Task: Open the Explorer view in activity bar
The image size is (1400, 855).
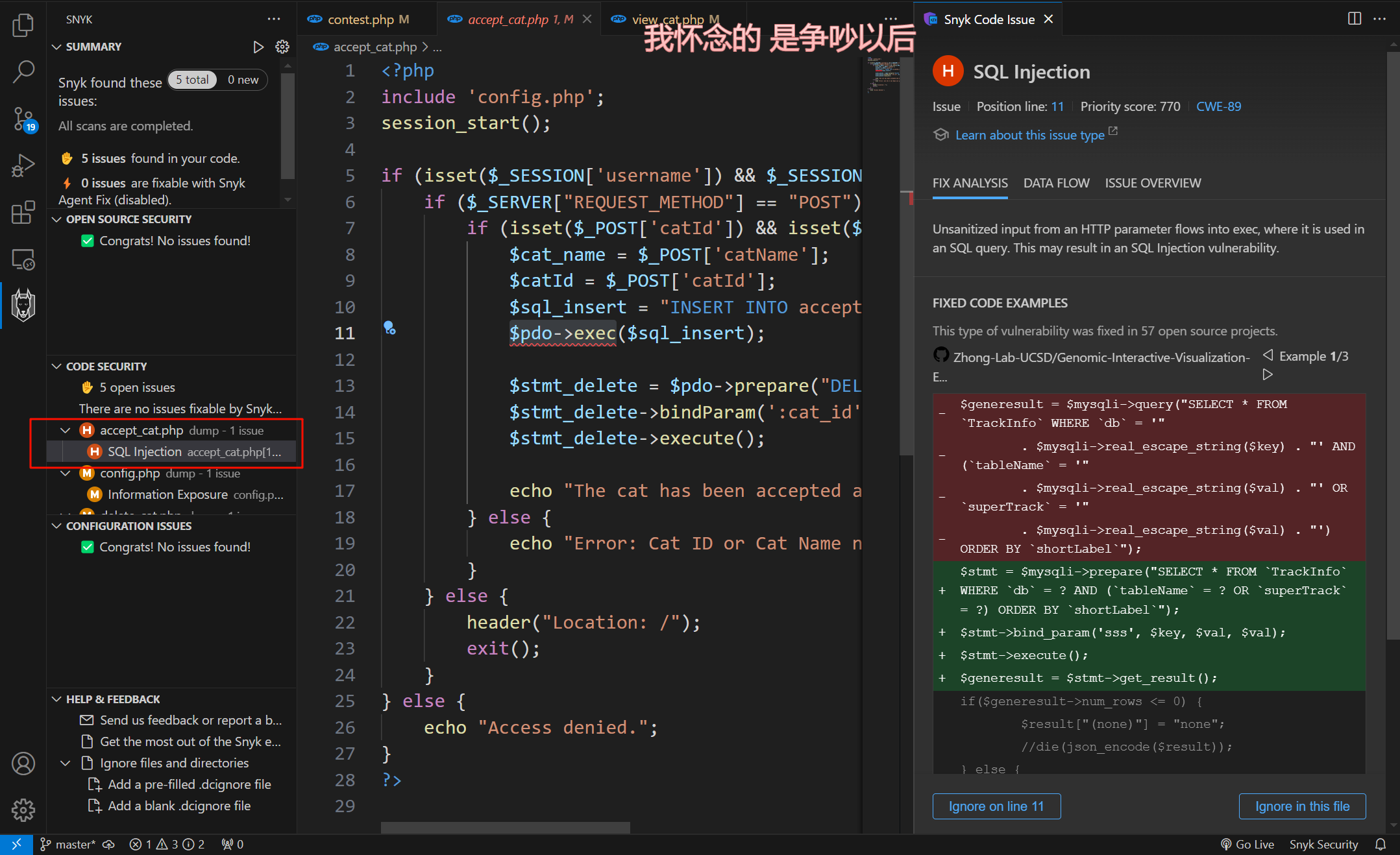Action: pyautogui.click(x=23, y=25)
